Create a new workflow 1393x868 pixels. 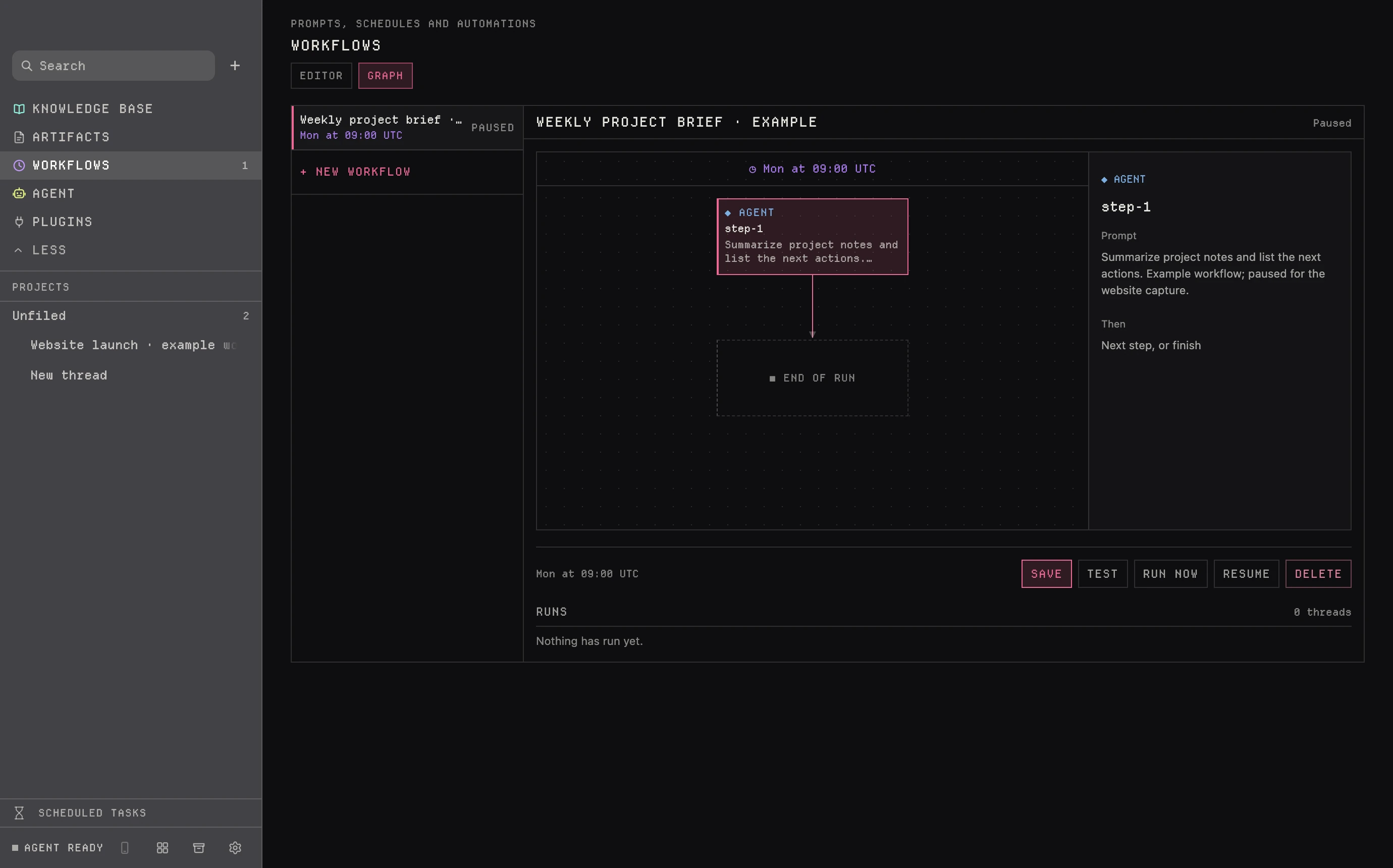pos(407,172)
